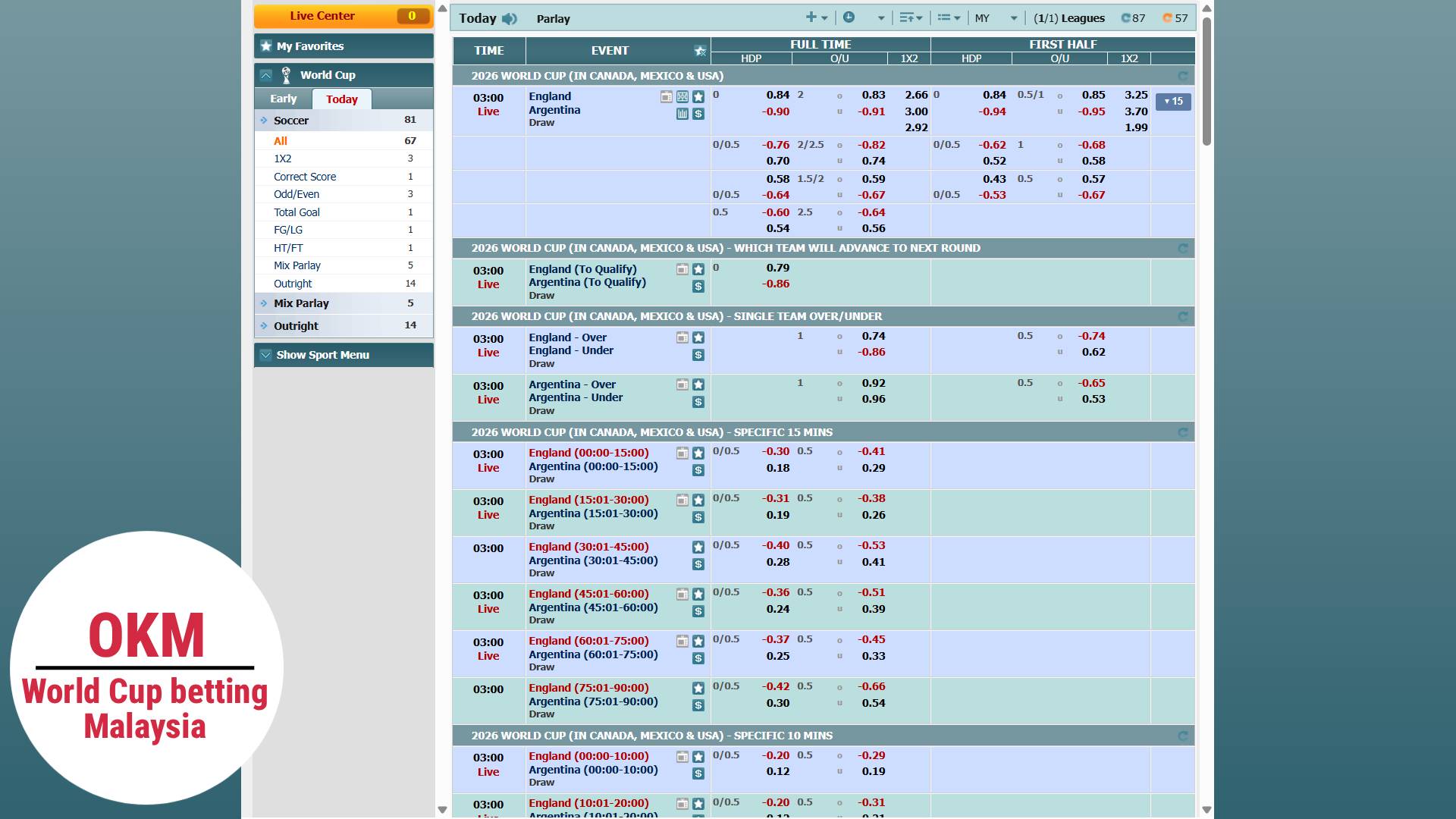
Task: Mute the Today sound speaker icon
Action: pos(510,19)
